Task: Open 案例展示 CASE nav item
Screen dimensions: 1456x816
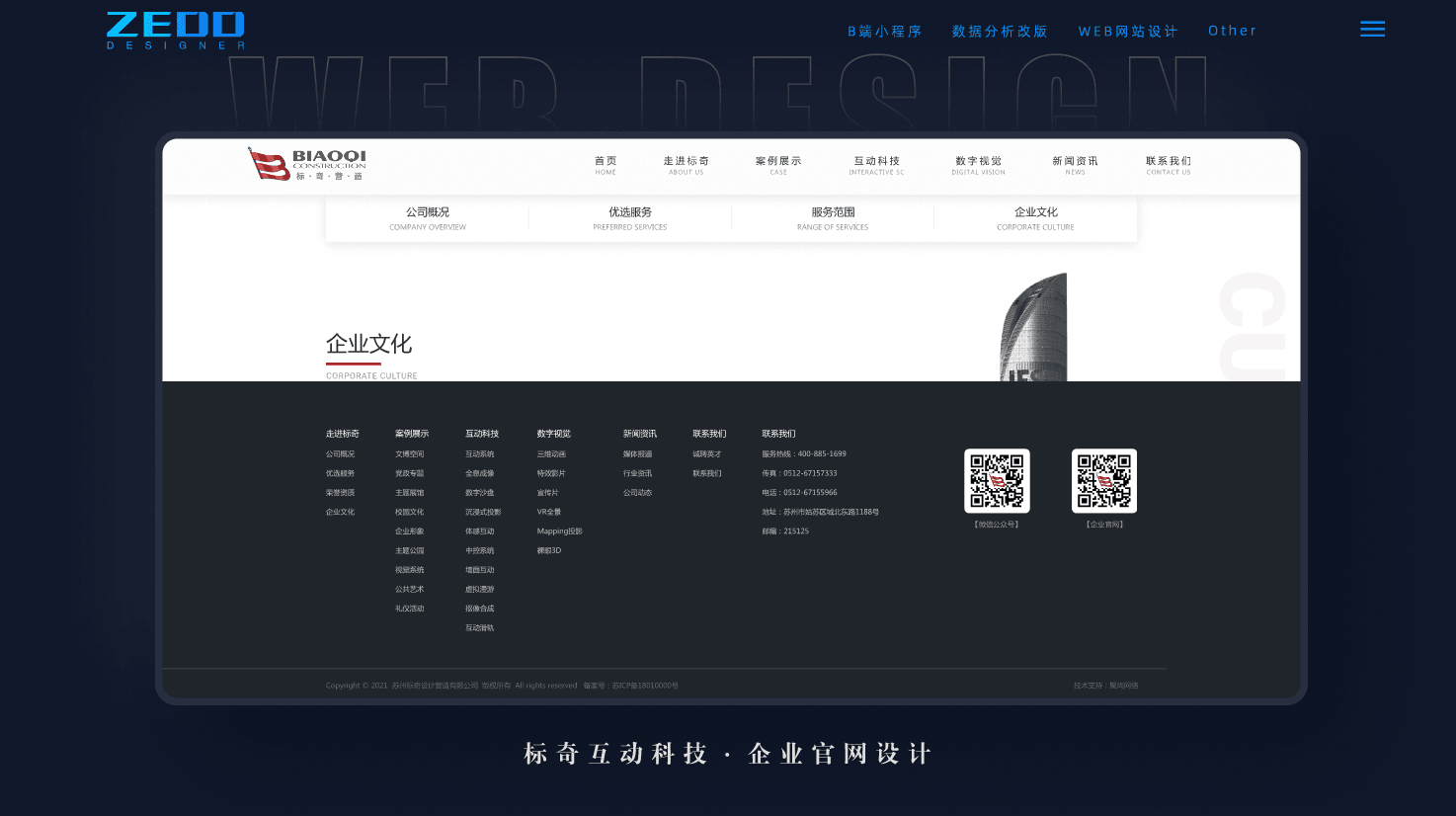Action: pos(778,165)
